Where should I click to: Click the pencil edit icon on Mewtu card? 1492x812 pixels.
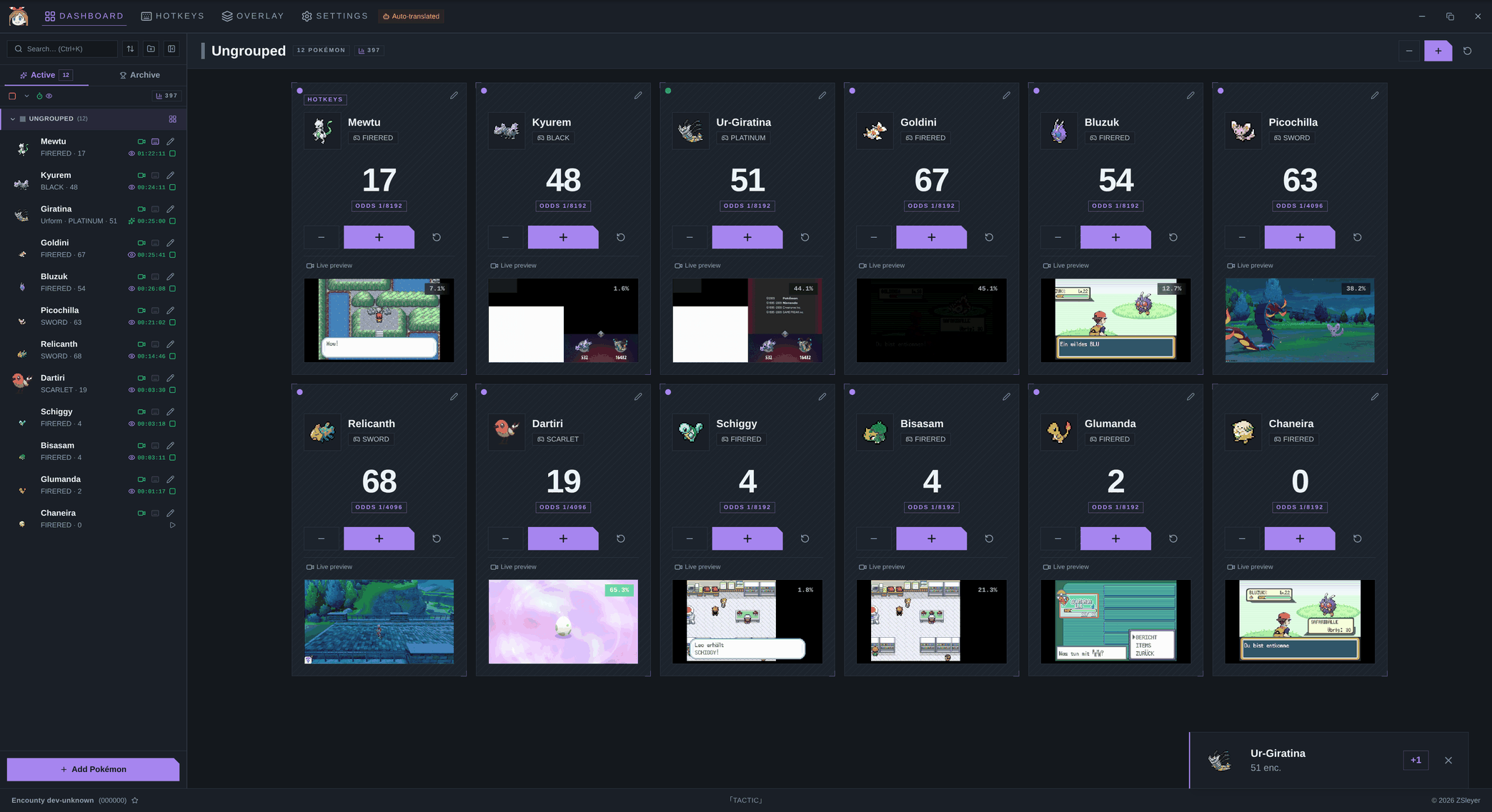[454, 95]
